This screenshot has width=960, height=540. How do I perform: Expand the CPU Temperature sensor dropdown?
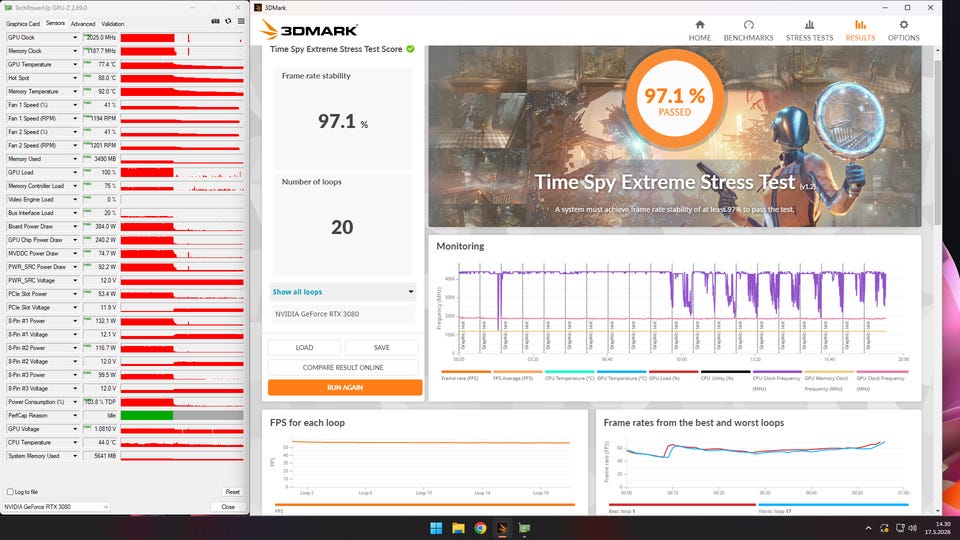point(75,442)
